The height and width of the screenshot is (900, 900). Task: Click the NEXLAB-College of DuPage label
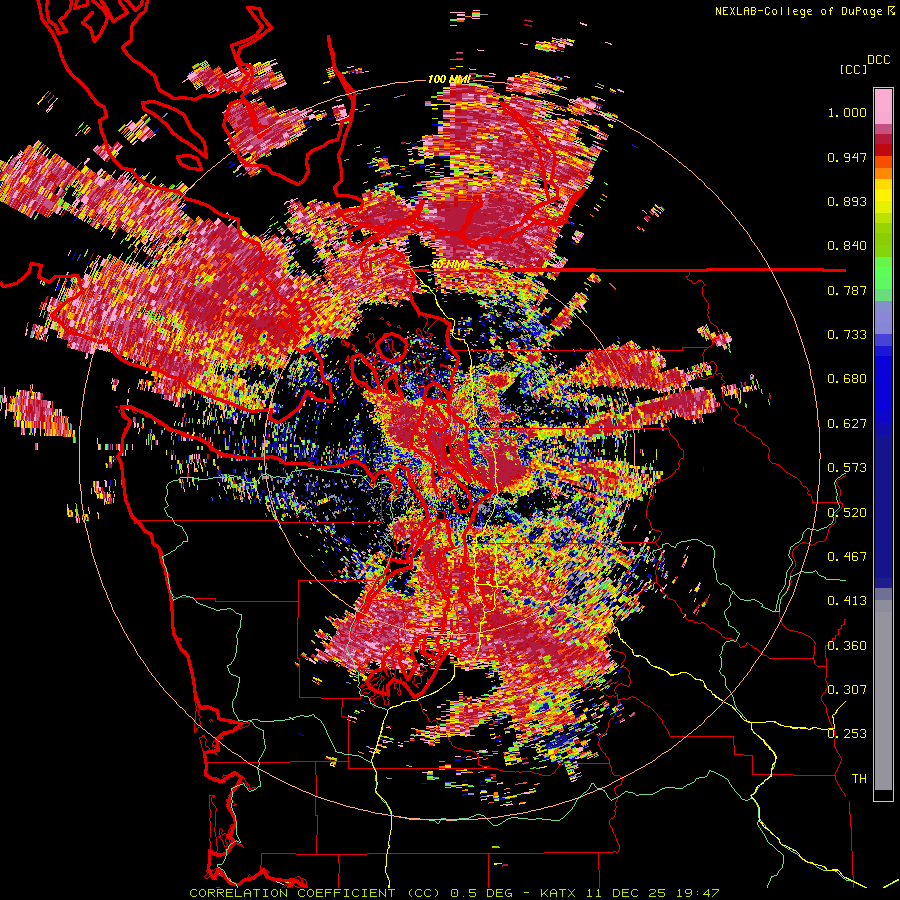(x=801, y=11)
